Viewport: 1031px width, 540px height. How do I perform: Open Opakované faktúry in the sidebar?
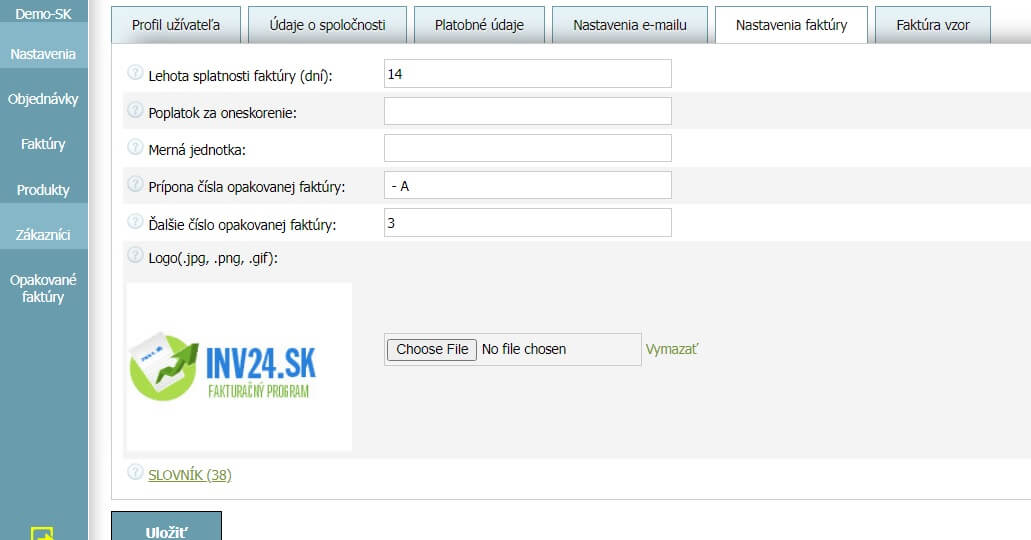[43, 288]
